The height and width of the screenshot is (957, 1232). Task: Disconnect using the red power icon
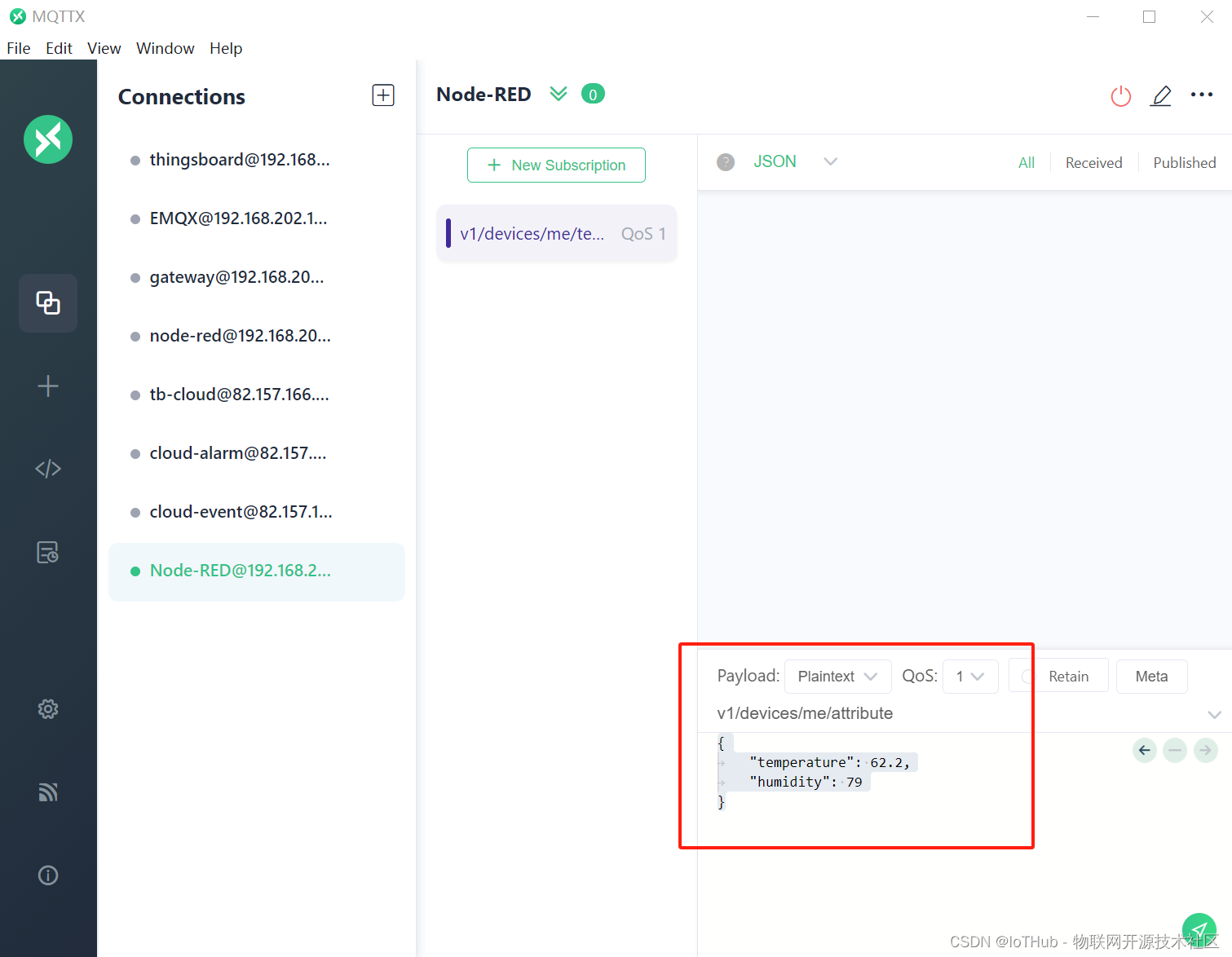1121,96
